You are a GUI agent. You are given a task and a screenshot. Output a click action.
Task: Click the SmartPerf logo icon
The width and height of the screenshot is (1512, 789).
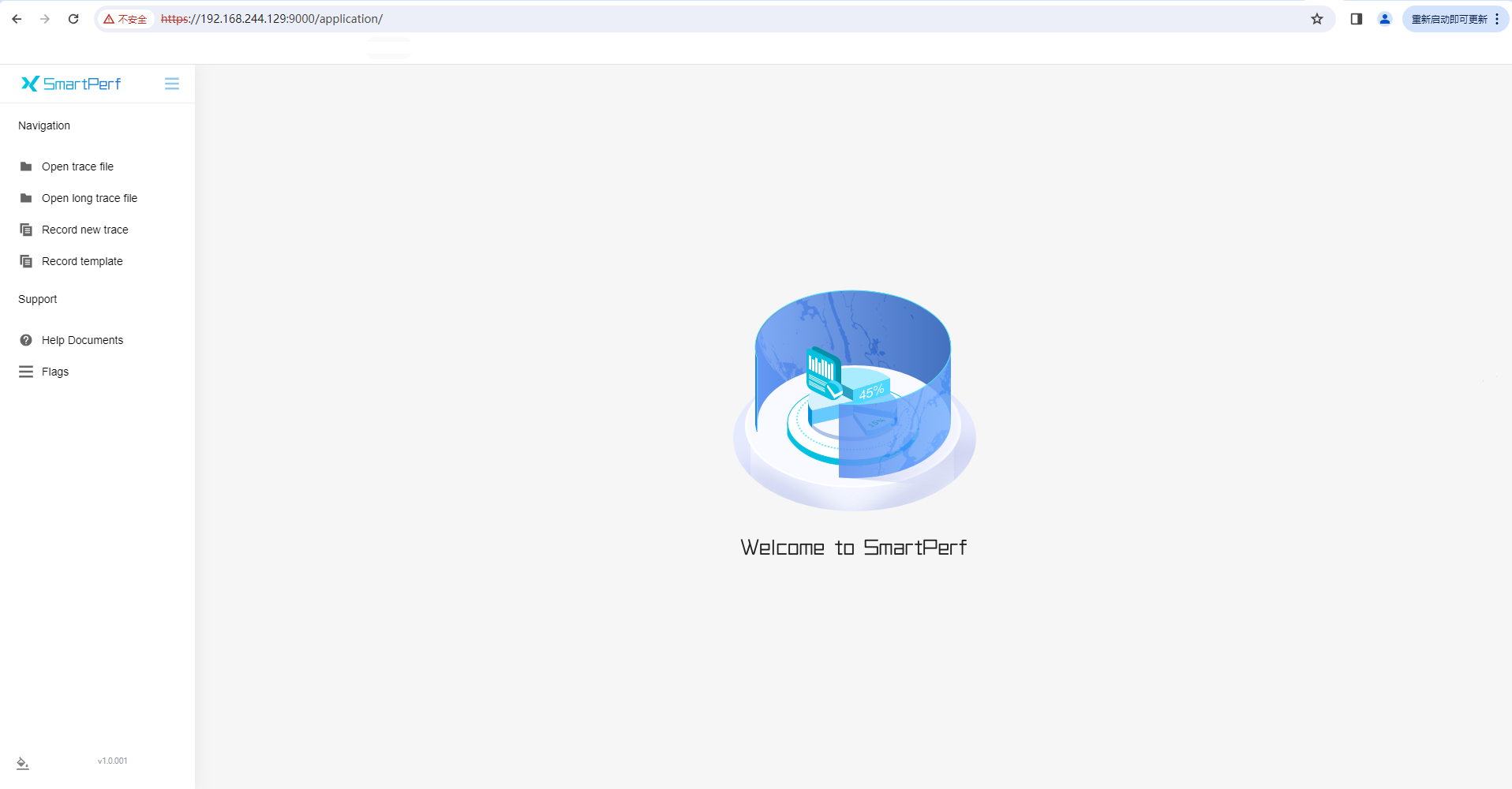28,84
